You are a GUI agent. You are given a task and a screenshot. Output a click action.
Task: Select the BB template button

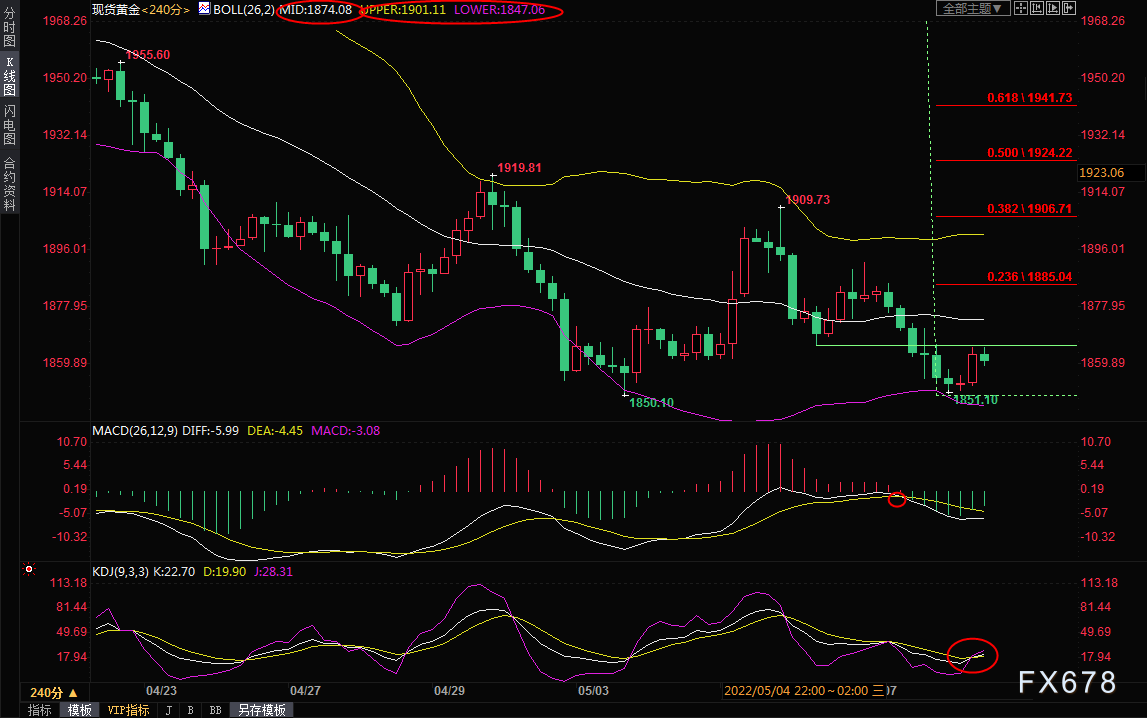[215, 710]
